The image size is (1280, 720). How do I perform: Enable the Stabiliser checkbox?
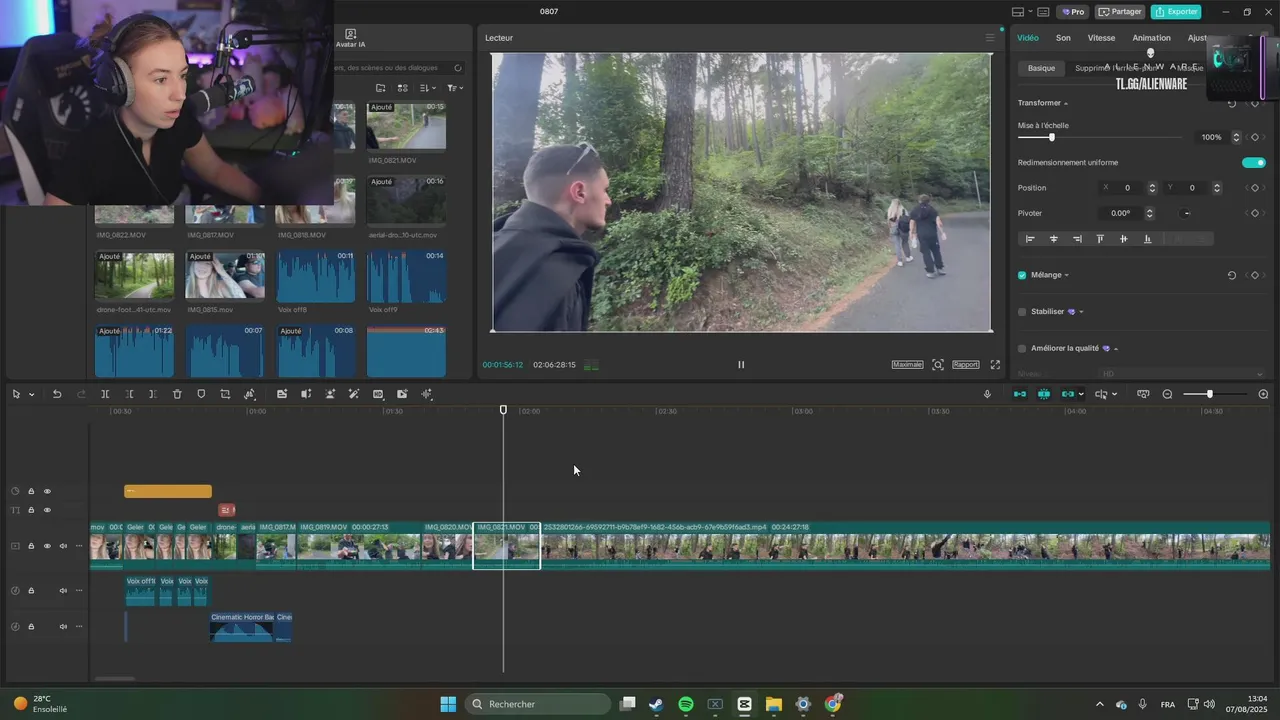[1022, 312]
